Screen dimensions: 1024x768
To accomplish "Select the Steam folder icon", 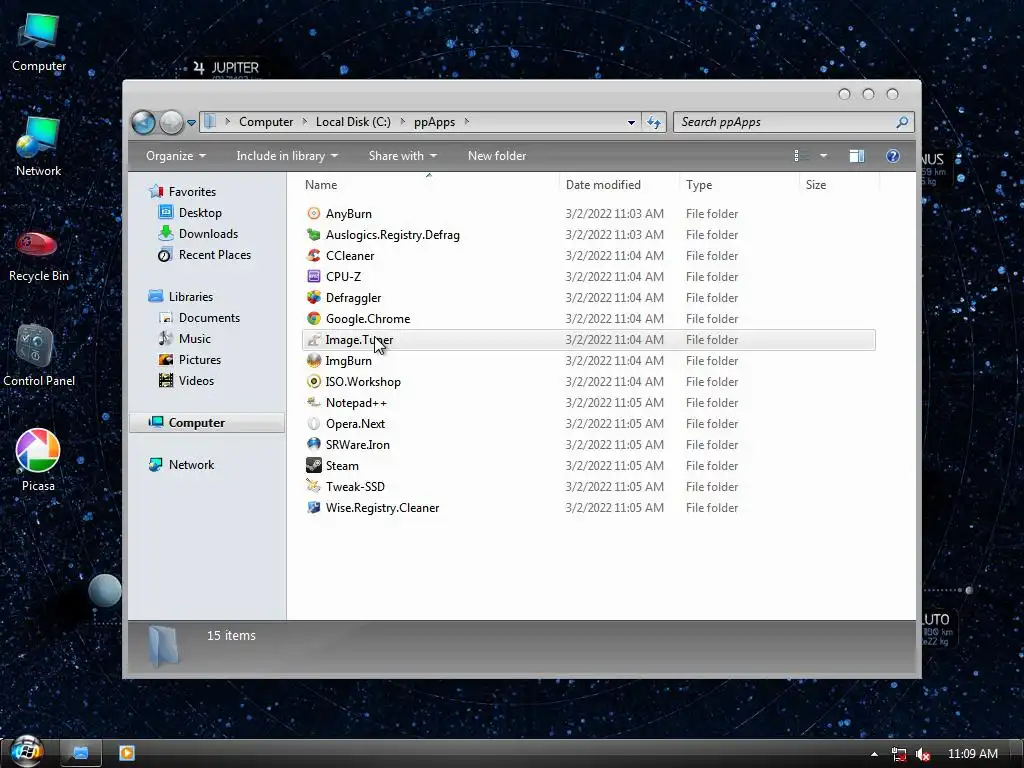I will pos(313,465).
